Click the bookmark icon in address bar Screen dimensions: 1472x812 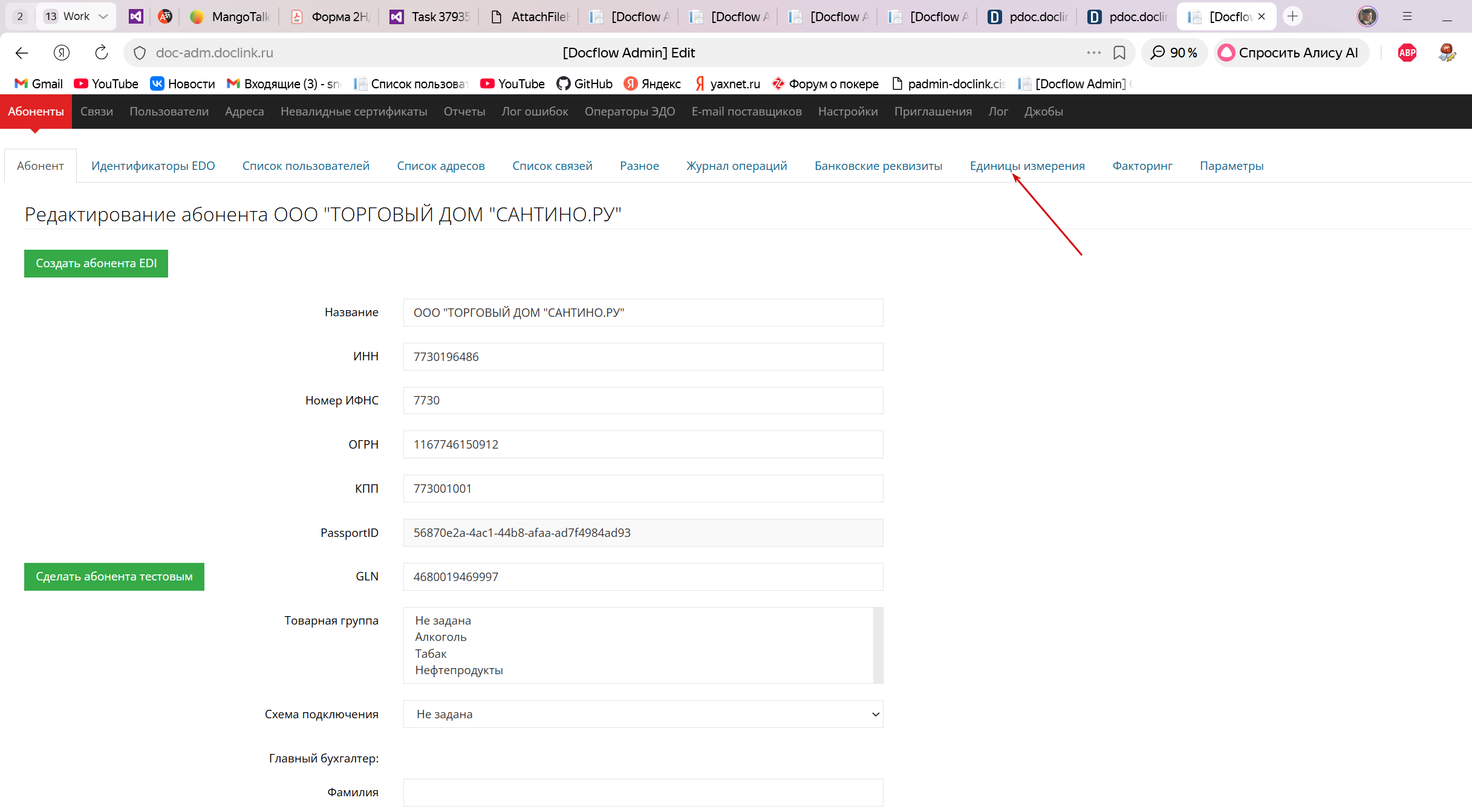(x=1119, y=53)
